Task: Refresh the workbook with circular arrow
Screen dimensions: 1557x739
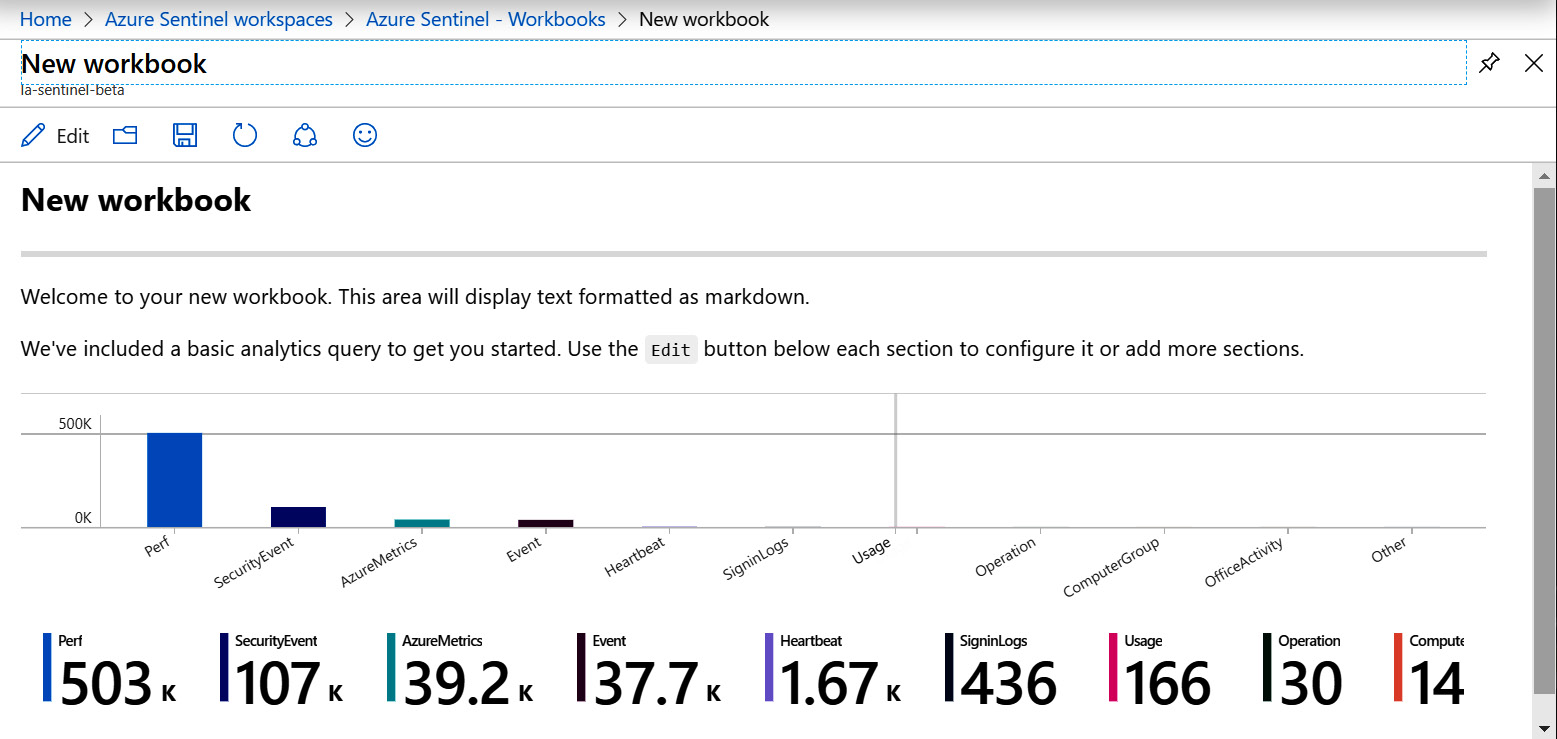Action: pyautogui.click(x=245, y=135)
